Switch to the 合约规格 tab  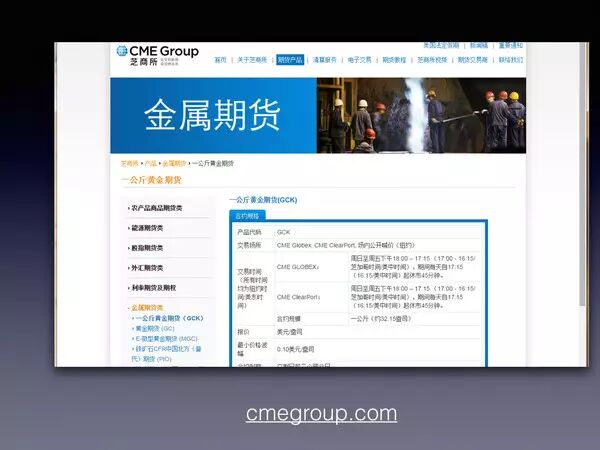(247, 216)
